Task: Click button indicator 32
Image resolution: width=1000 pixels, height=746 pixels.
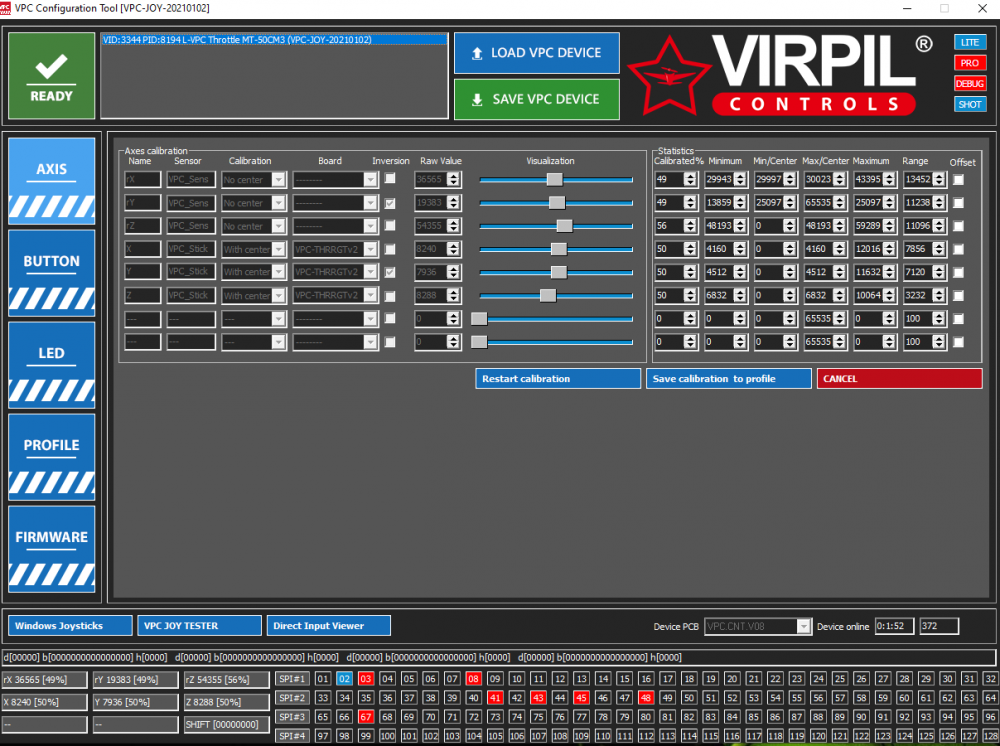Action: click(990, 678)
